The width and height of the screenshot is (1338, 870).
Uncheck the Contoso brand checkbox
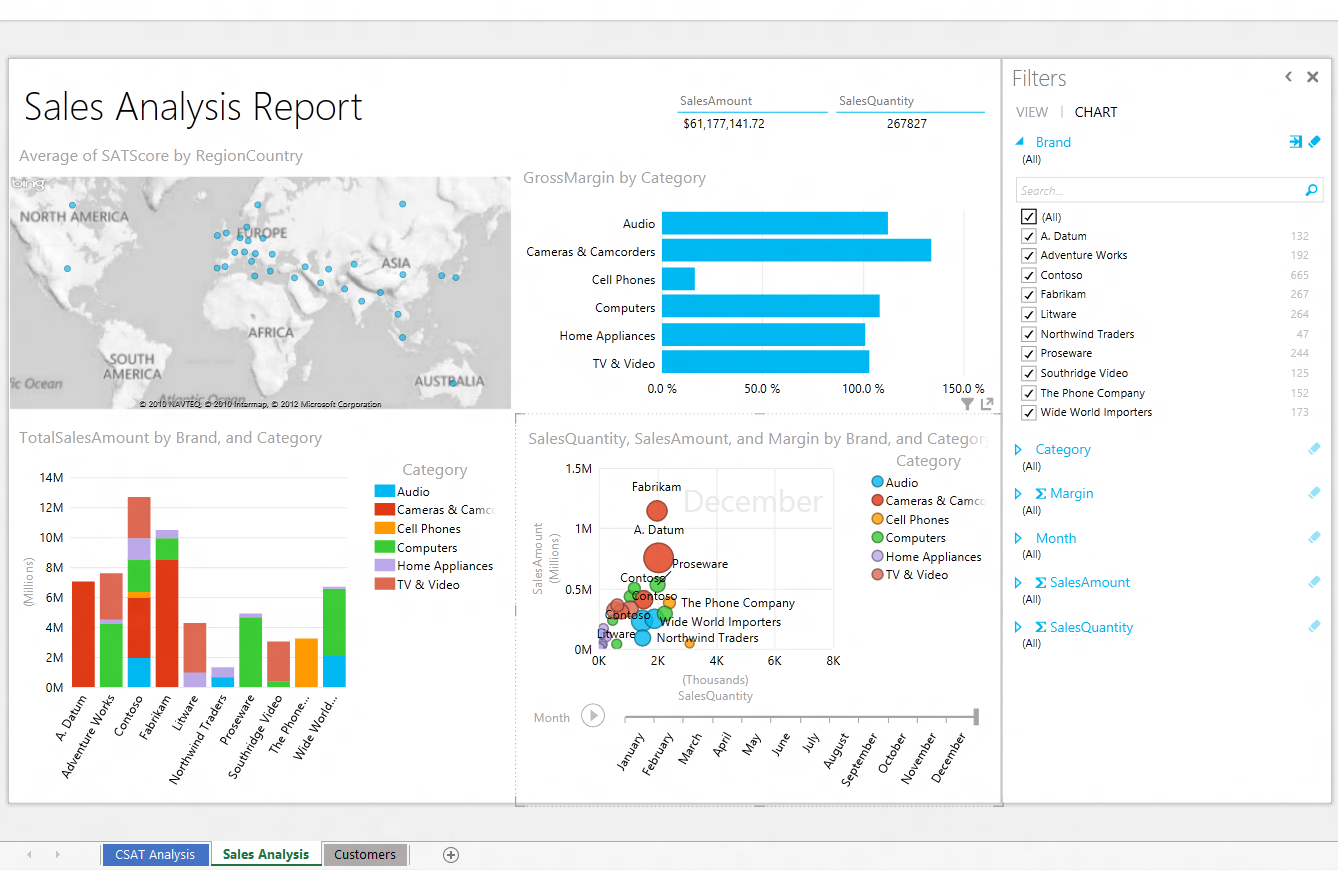pos(1028,275)
